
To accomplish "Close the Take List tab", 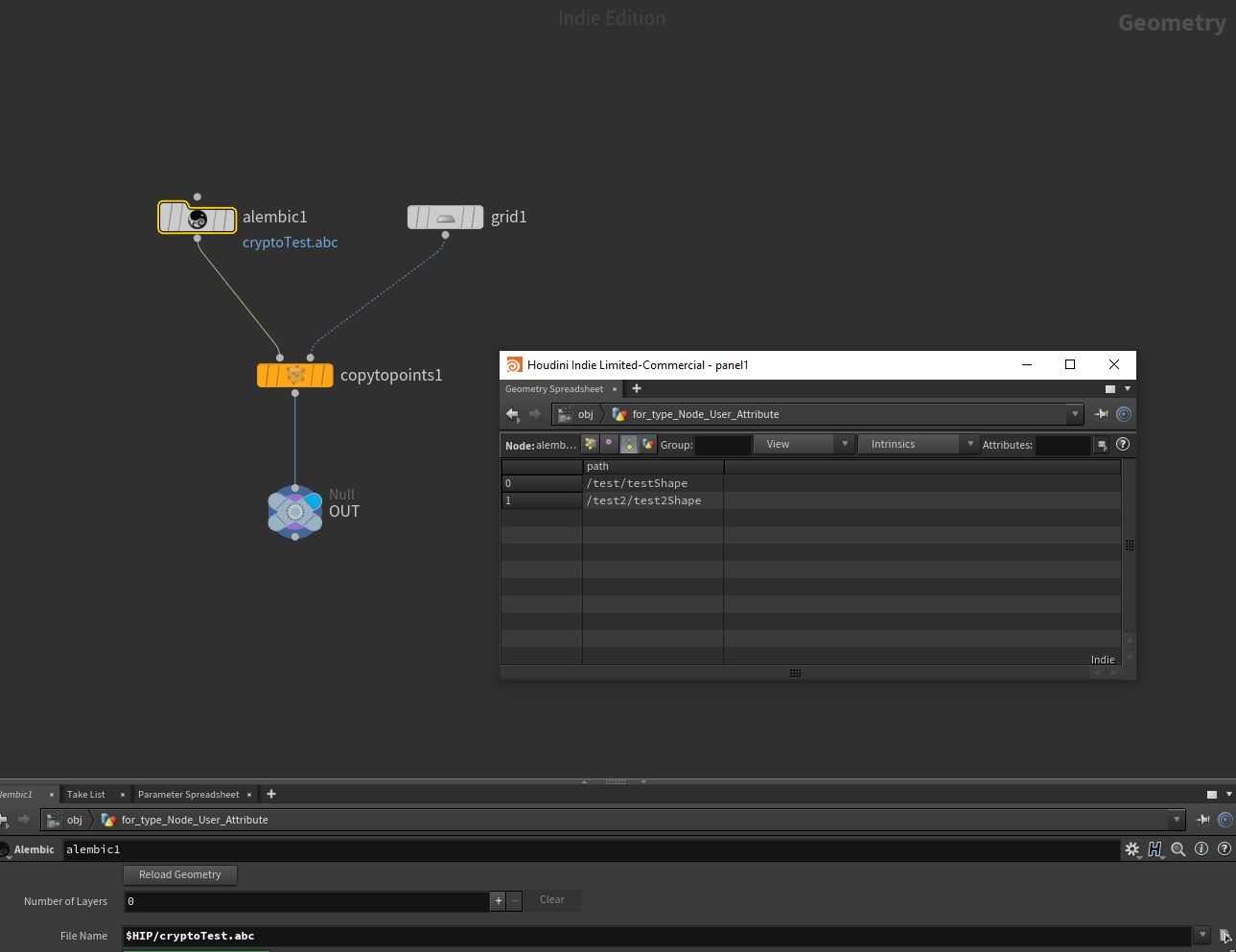I will [x=123, y=795].
